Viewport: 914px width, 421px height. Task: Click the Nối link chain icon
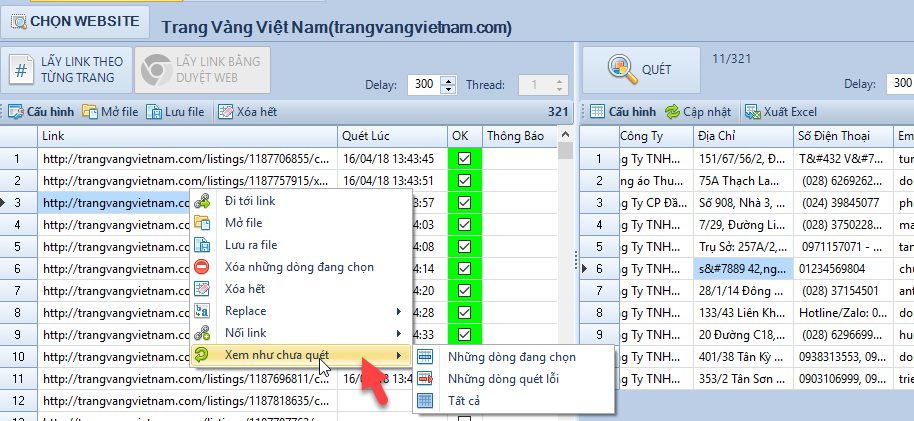(x=202, y=334)
